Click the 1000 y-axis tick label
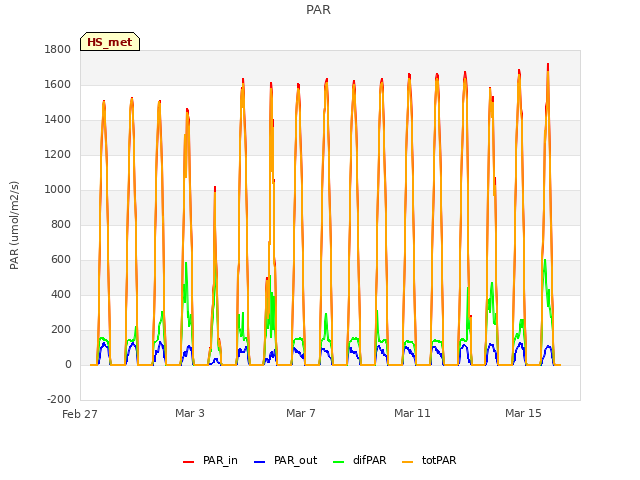Screen dimensions: 640x480 (x=58, y=189)
